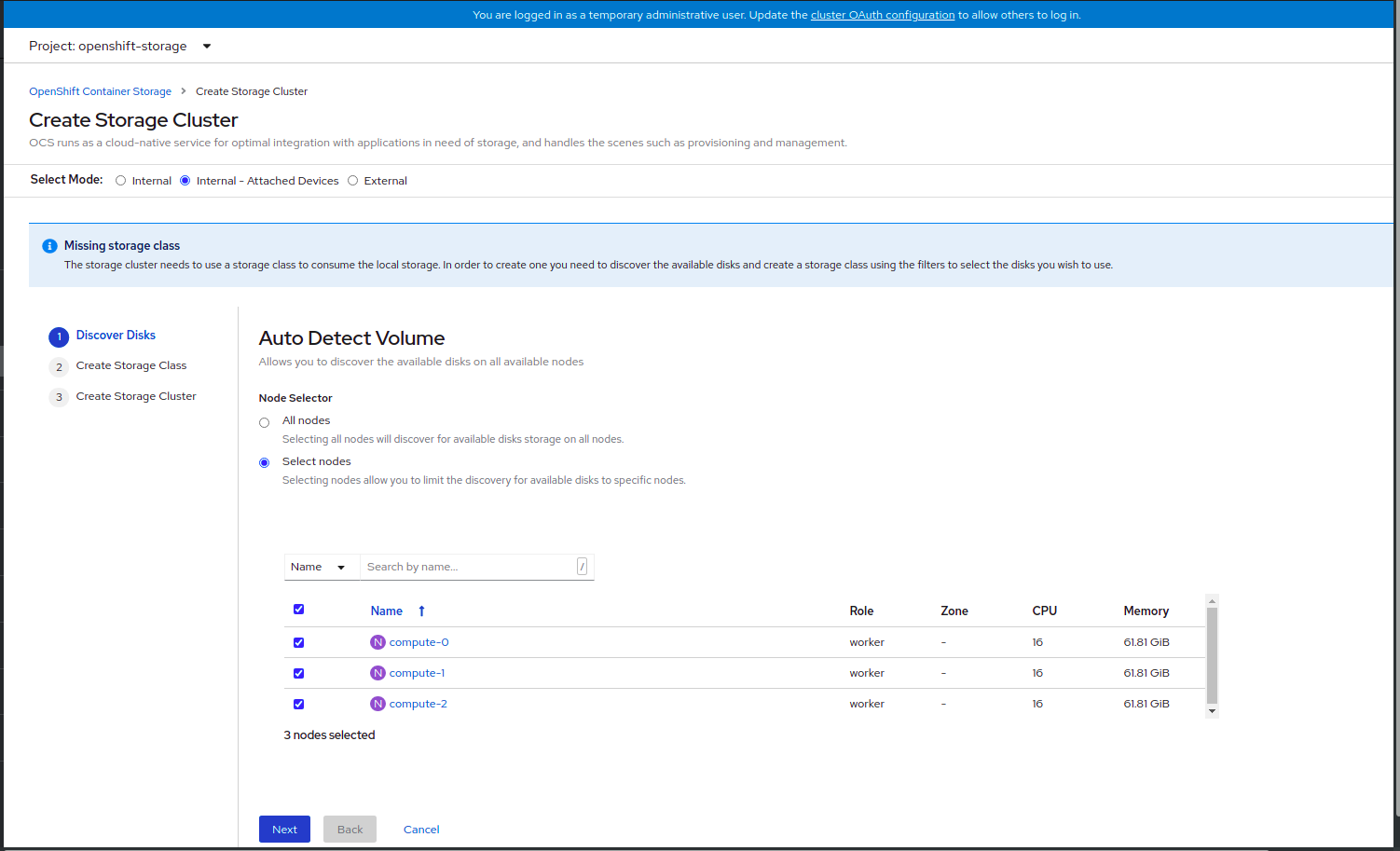Click the Next button
1400x851 pixels.
[x=284, y=830]
